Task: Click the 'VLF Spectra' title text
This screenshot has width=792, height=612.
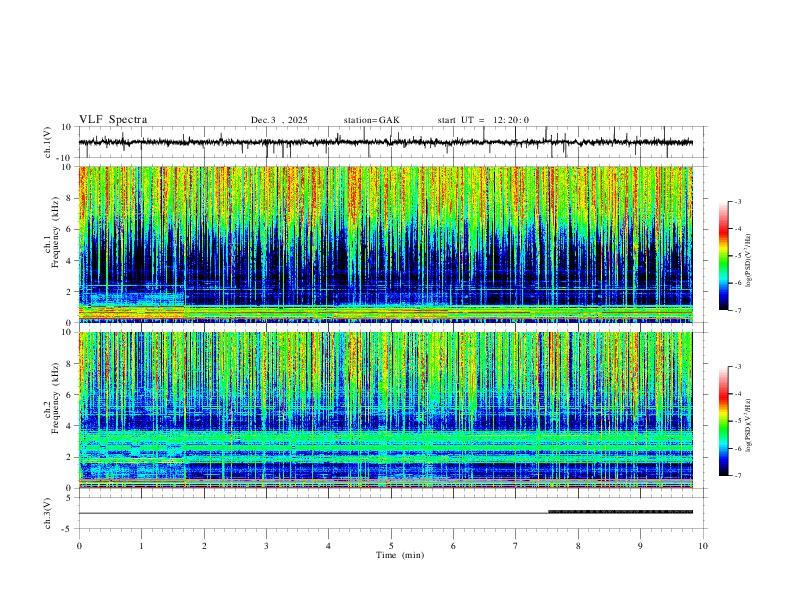Action: pyautogui.click(x=113, y=120)
